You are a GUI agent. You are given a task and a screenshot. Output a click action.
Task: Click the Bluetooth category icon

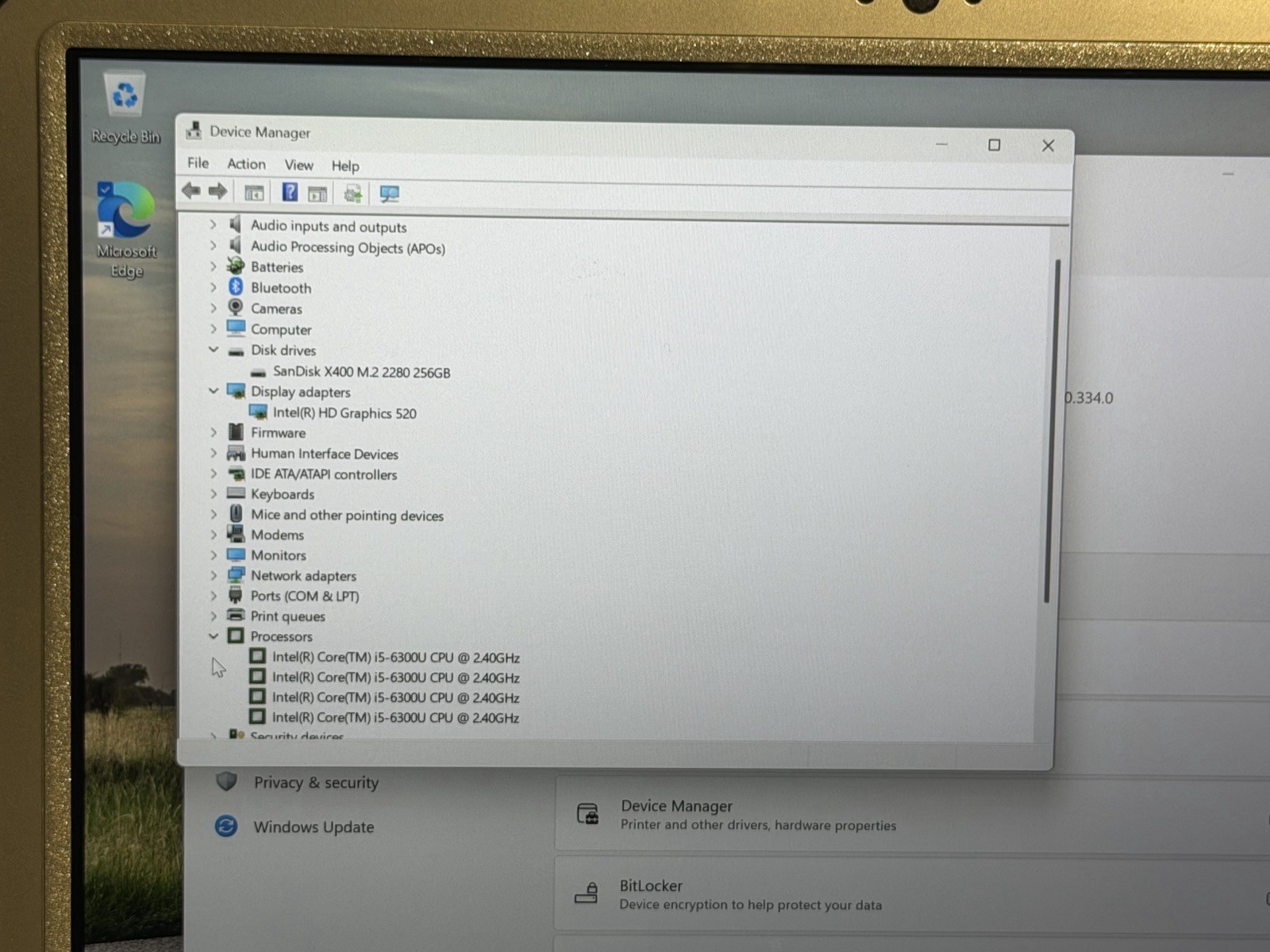(x=236, y=286)
